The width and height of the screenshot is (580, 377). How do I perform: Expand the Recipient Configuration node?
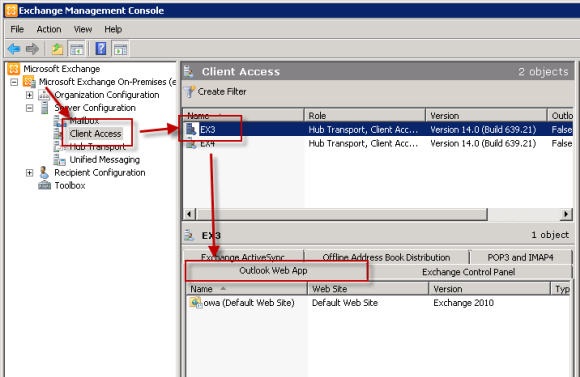30,173
